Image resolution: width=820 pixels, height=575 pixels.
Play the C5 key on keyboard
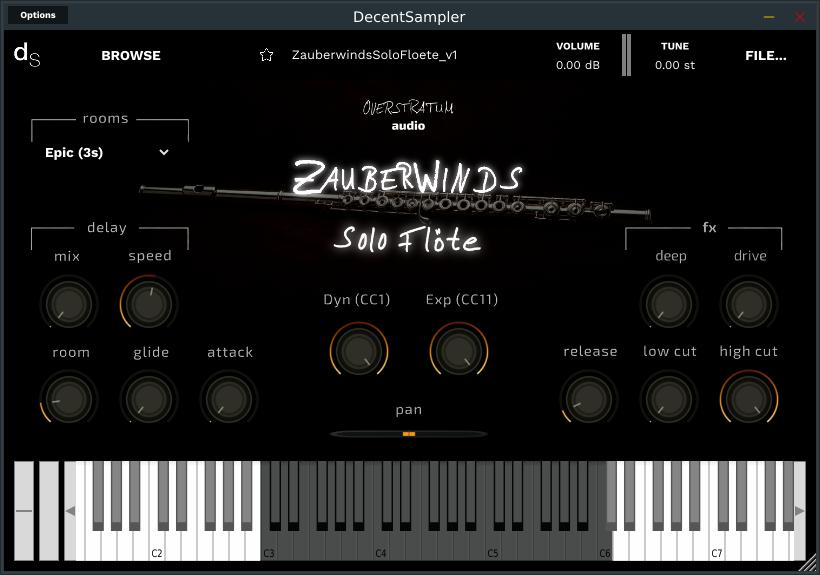(492, 546)
